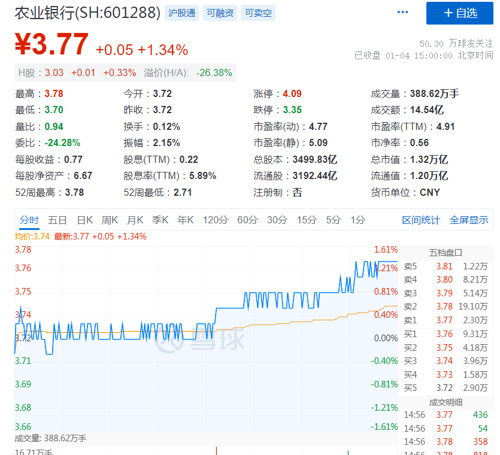Click the 可卖空 tag
Screen dimensions: 500x455
coord(258,13)
